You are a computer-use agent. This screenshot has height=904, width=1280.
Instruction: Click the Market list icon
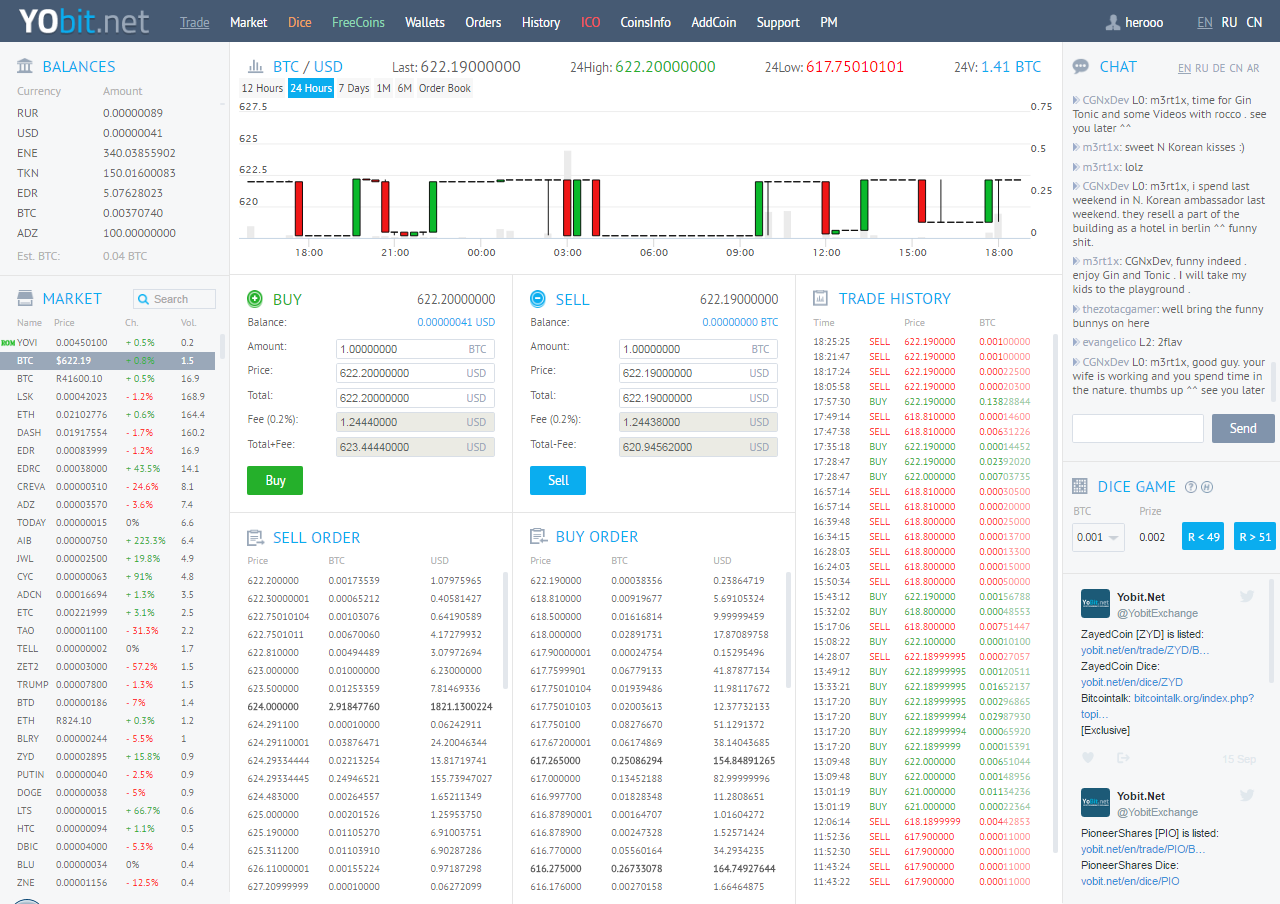point(25,298)
